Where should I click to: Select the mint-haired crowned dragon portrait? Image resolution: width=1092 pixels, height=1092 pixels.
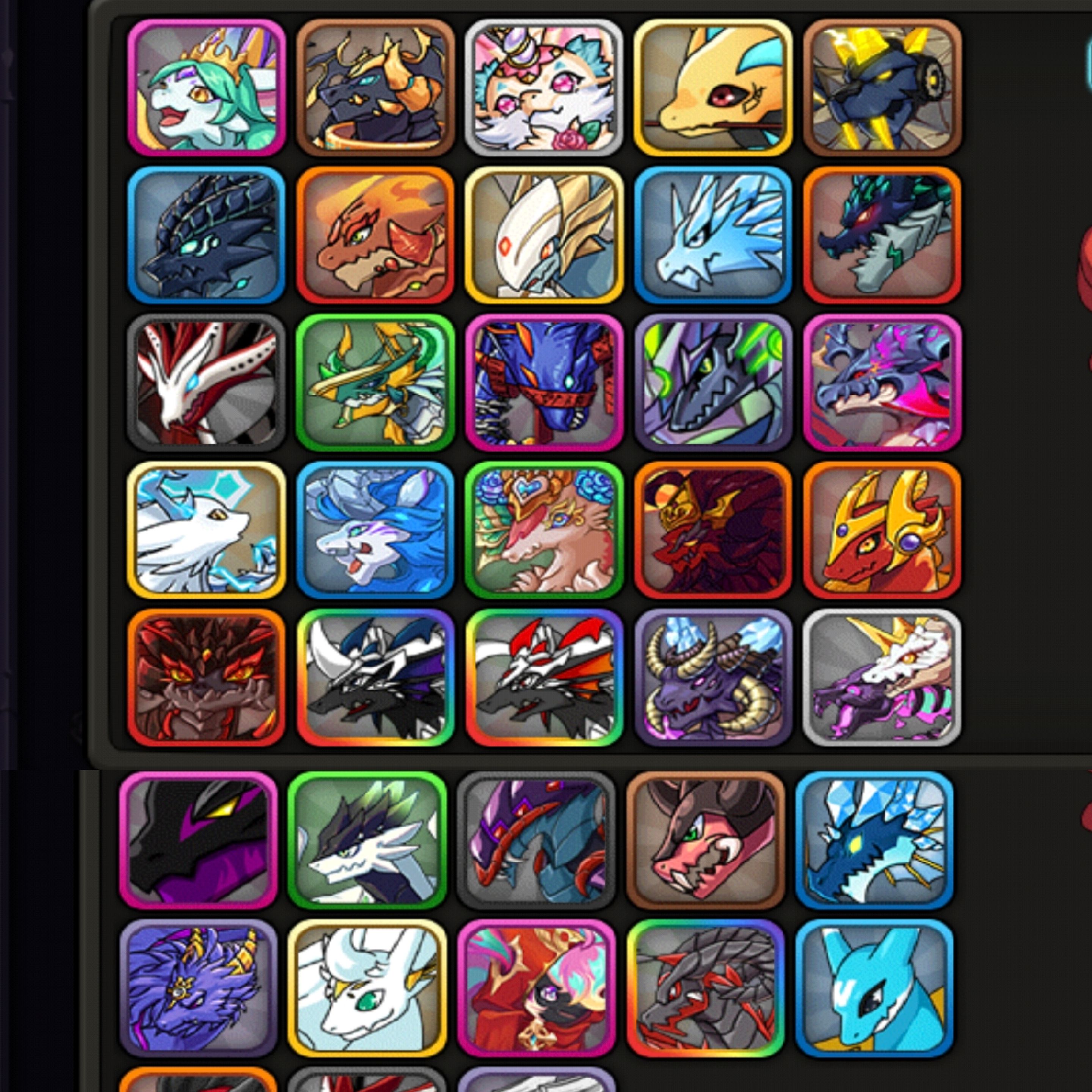206,88
